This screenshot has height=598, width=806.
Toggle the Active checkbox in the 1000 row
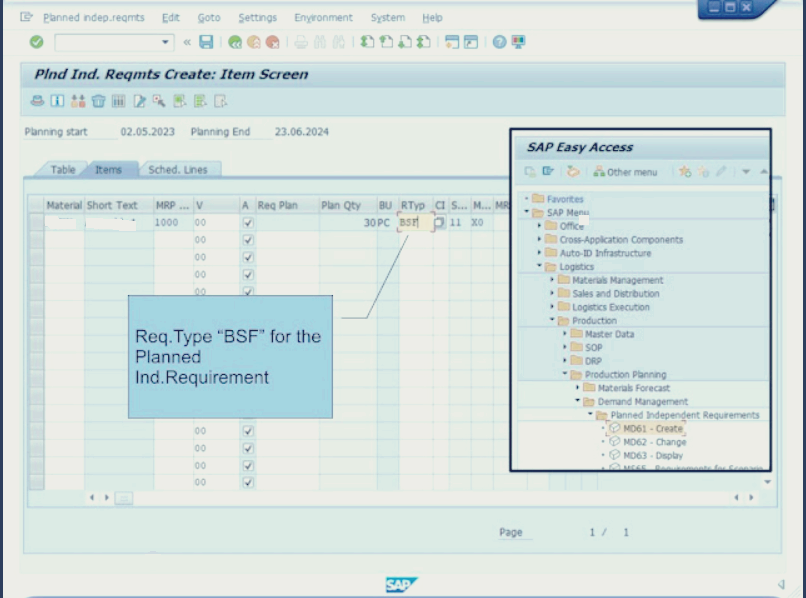tap(248, 223)
